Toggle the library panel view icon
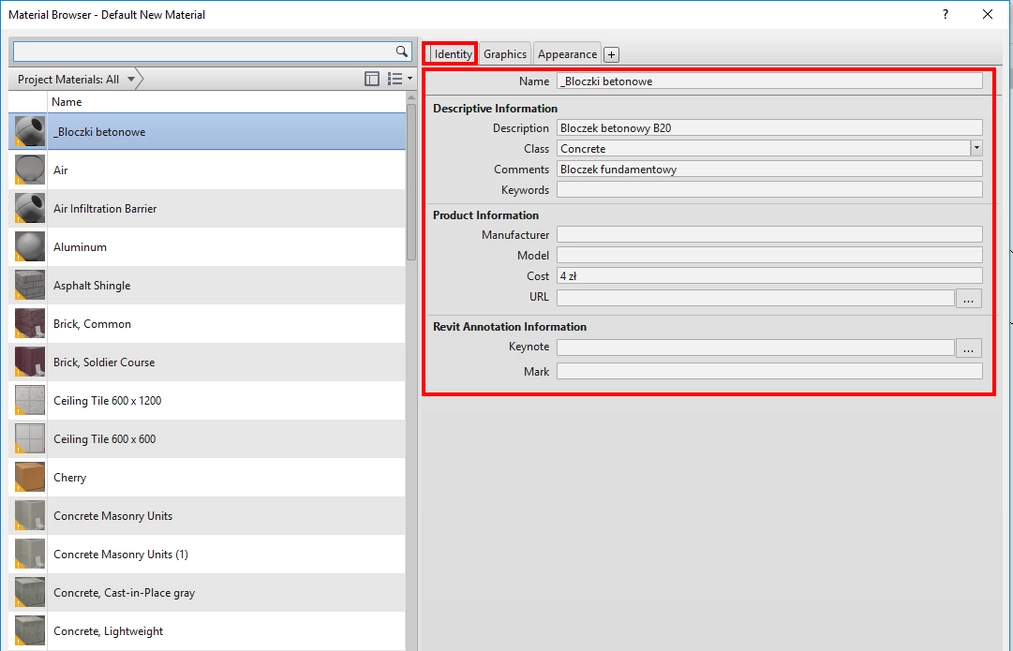1013x651 pixels. point(371,78)
